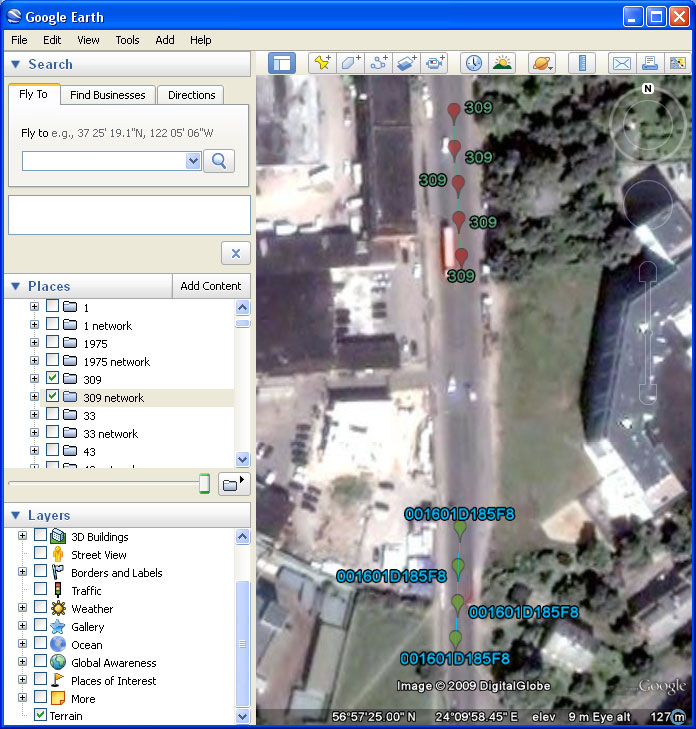Open the File menu

[19, 40]
